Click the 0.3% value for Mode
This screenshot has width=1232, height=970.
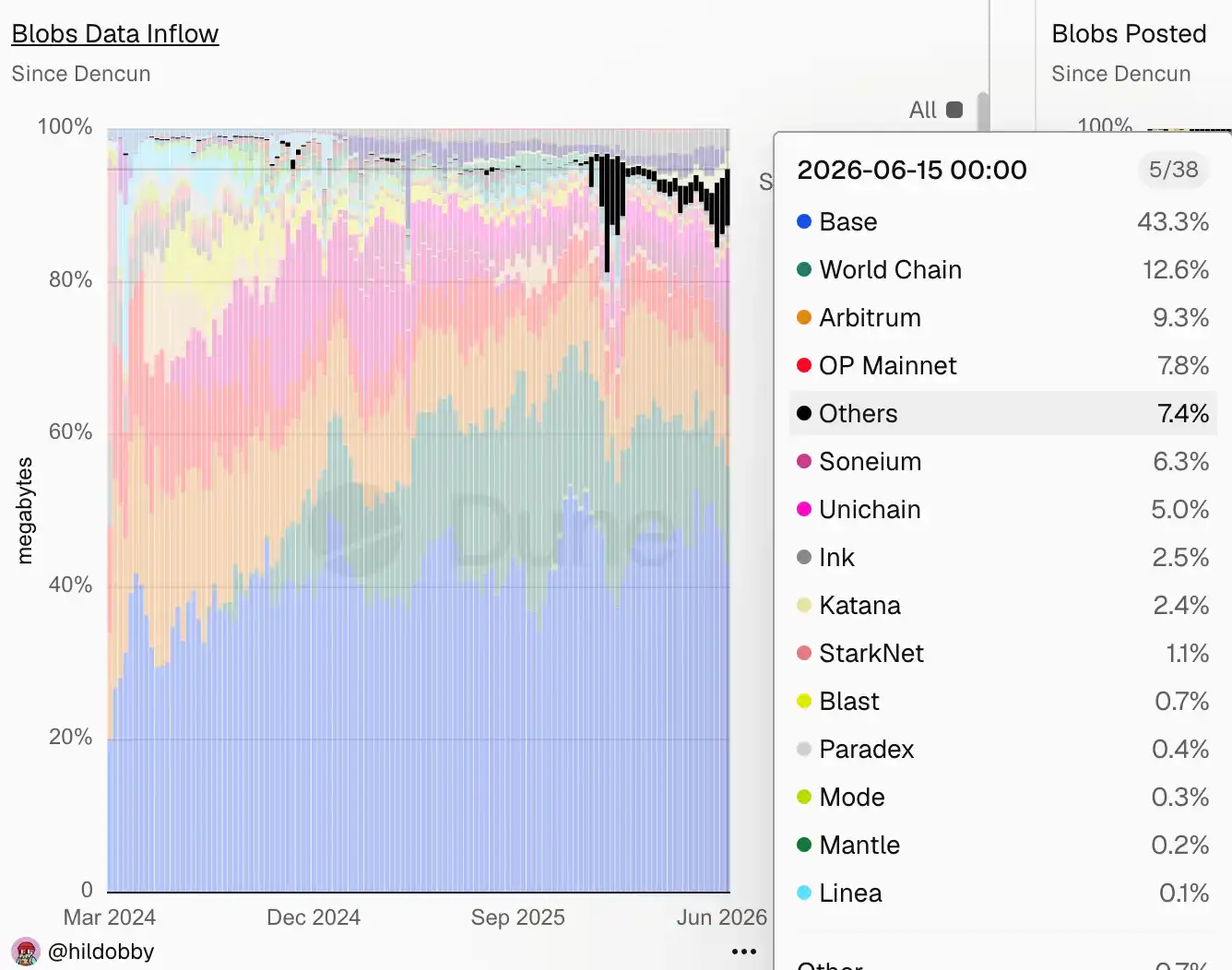click(1180, 797)
